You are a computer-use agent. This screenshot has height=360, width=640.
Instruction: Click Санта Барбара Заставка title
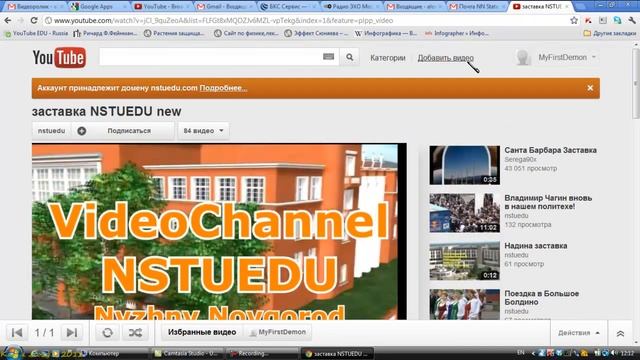pyautogui.click(x=550, y=150)
